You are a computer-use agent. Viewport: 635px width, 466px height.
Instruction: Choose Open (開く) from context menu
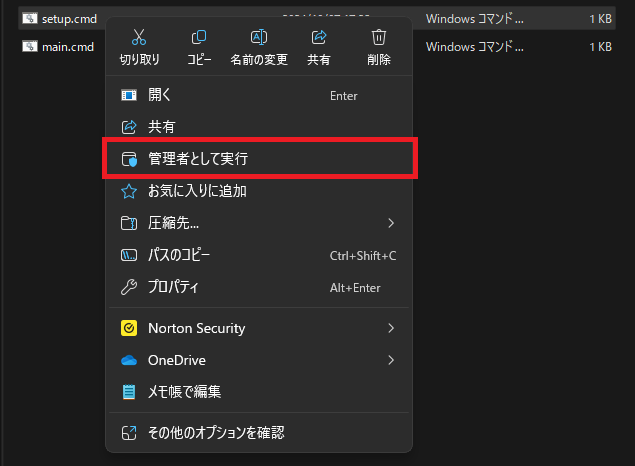tap(160, 96)
